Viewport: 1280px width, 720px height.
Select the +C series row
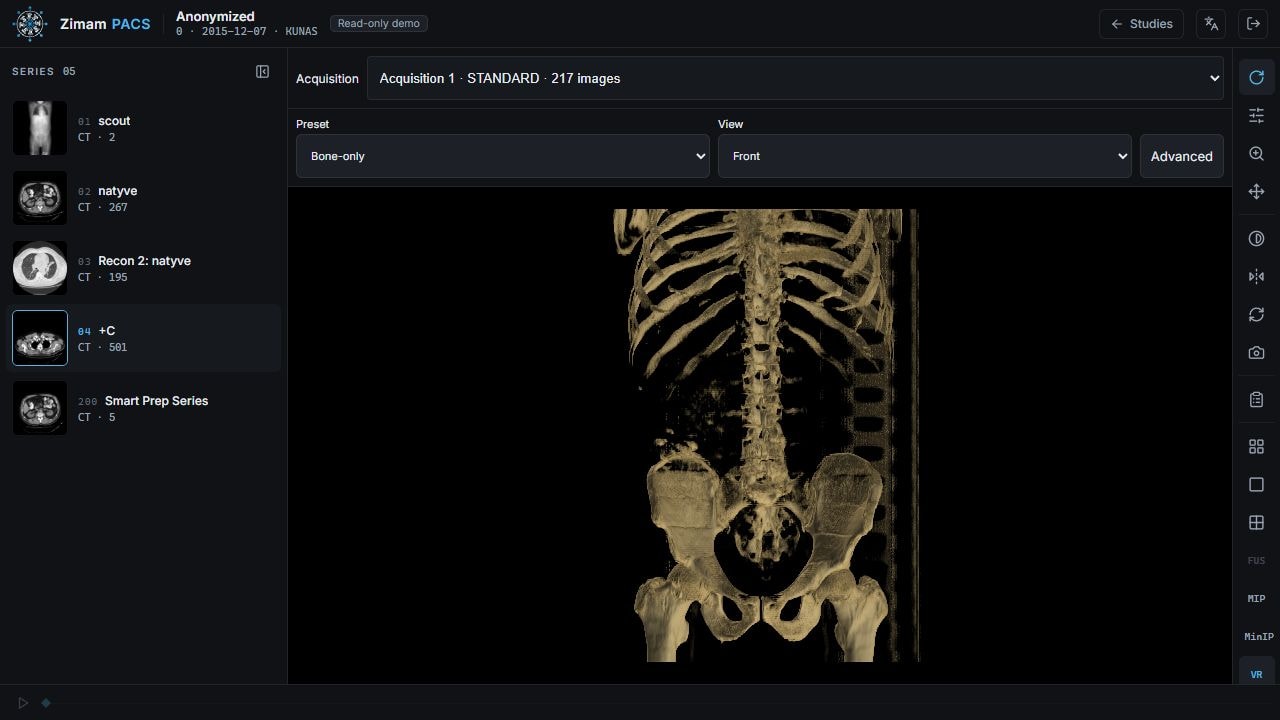143,338
